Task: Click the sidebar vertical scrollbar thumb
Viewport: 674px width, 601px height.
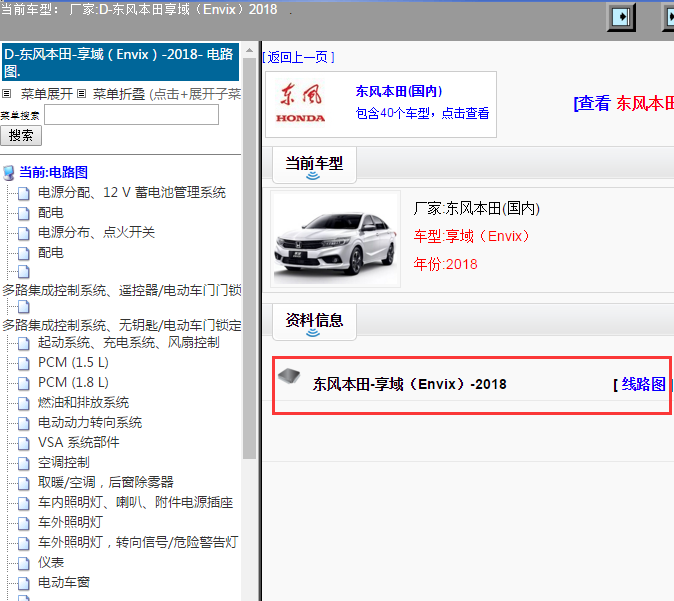Action: click(x=249, y=258)
